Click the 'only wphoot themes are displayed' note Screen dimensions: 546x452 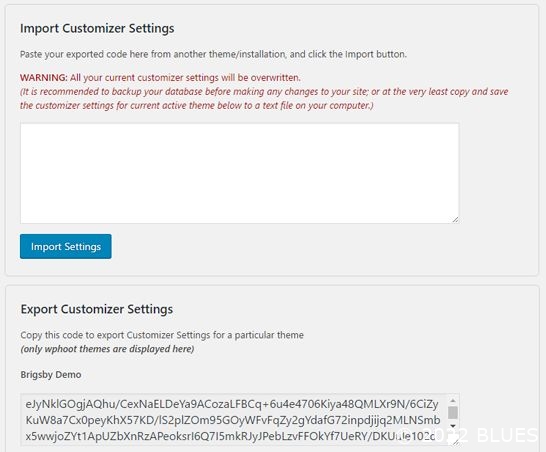tap(107, 349)
